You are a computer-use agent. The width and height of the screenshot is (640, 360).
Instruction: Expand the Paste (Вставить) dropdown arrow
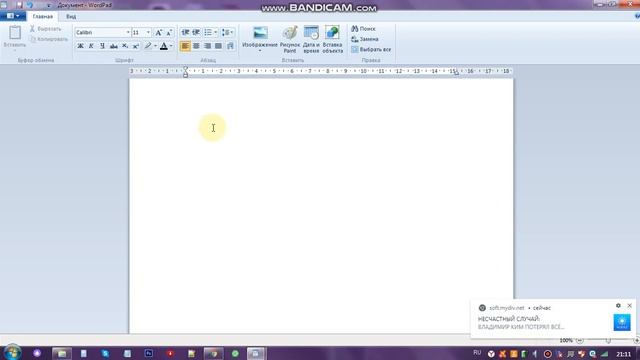[x=15, y=49]
